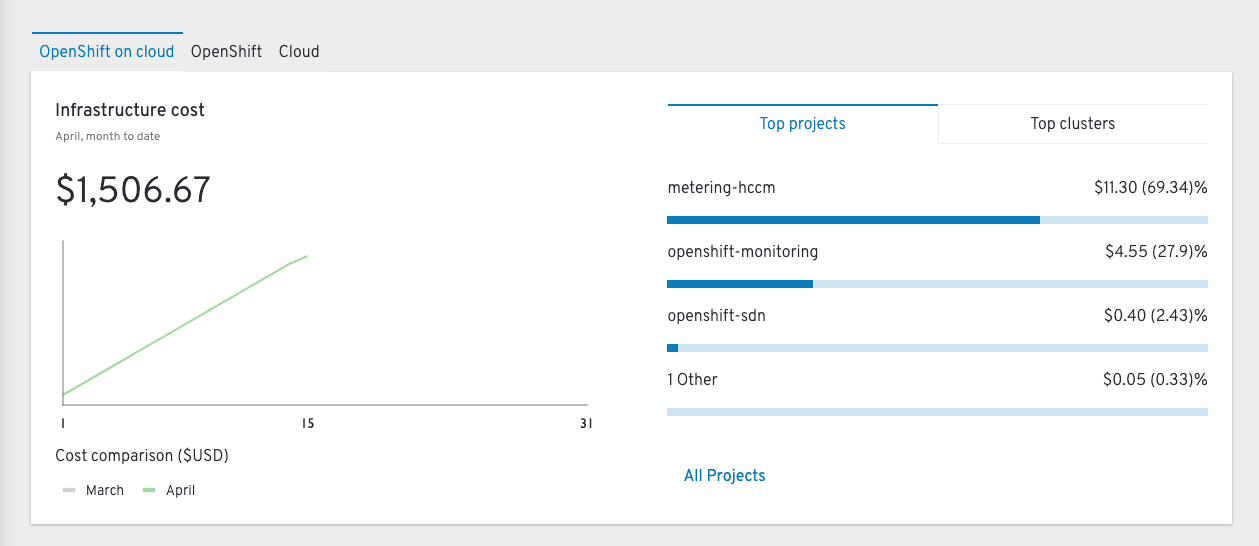Click the $0.05 (0.33)% value
1259x546 pixels.
(x=1155, y=379)
